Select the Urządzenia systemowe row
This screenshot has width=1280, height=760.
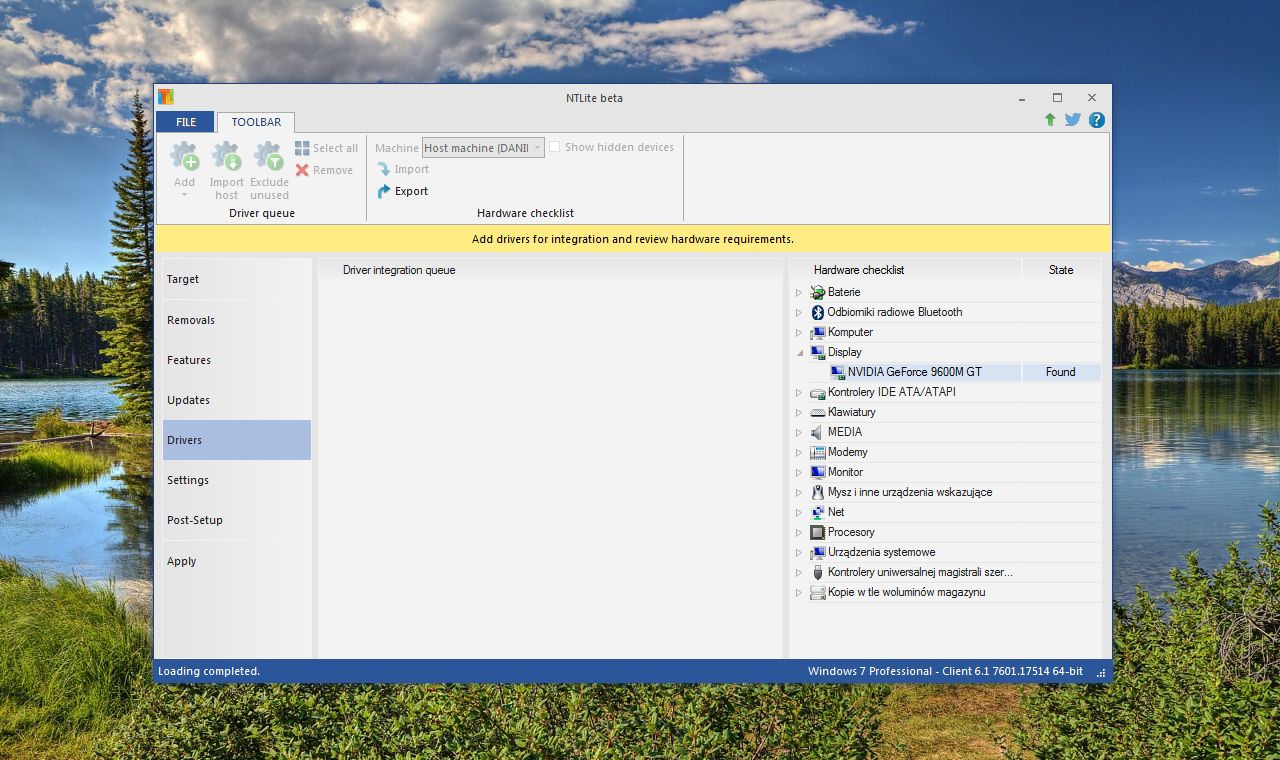947,552
